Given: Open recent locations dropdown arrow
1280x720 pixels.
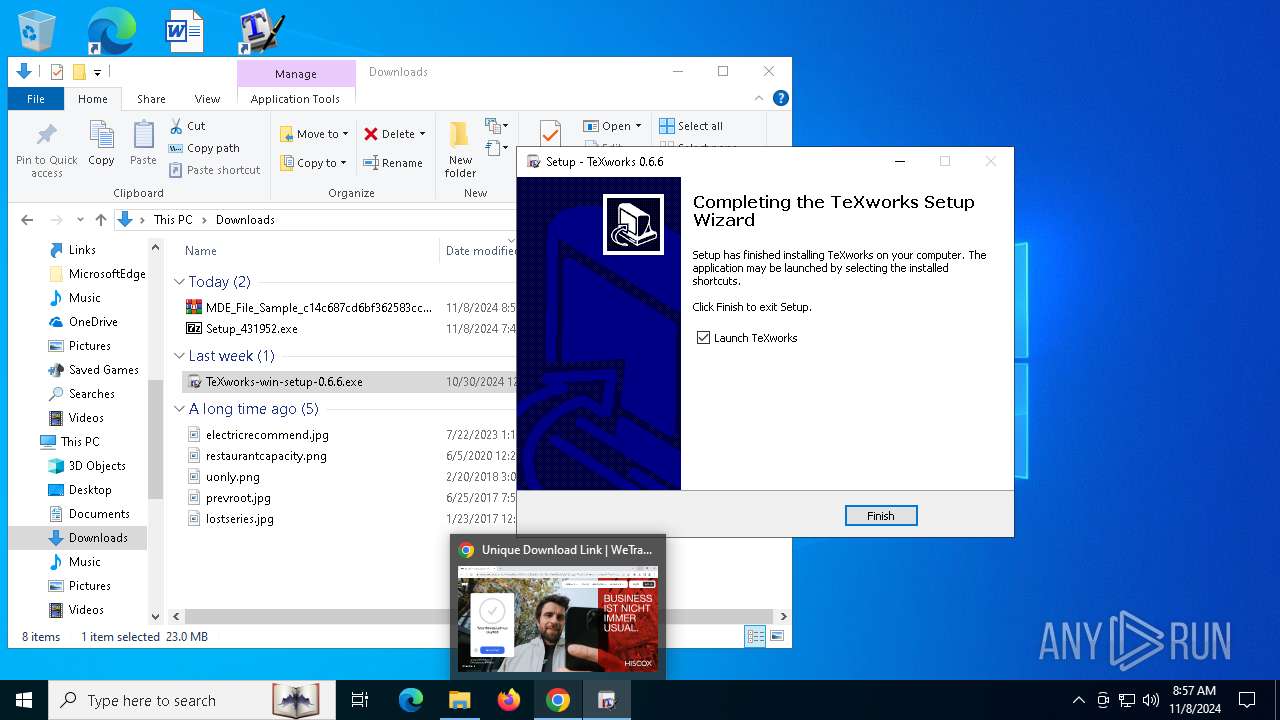Looking at the screenshot, I should 80,220.
